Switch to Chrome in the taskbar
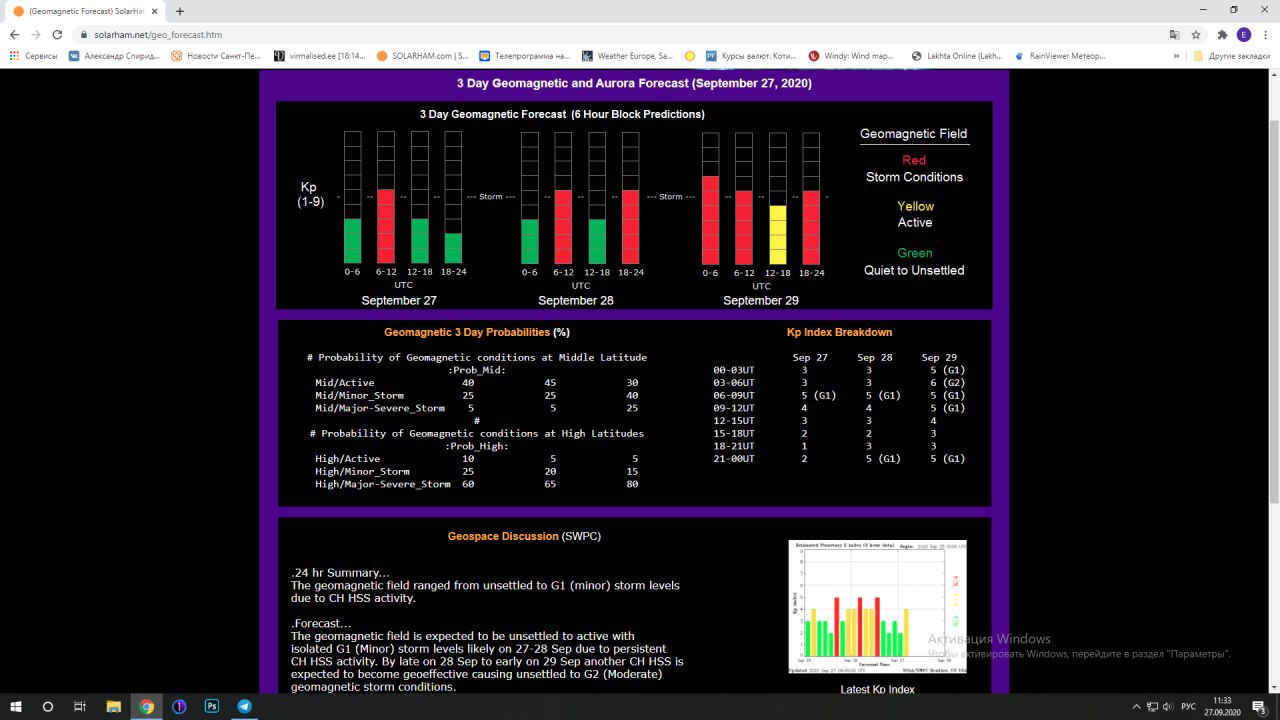The width and height of the screenshot is (1280, 720). pos(146,706)
